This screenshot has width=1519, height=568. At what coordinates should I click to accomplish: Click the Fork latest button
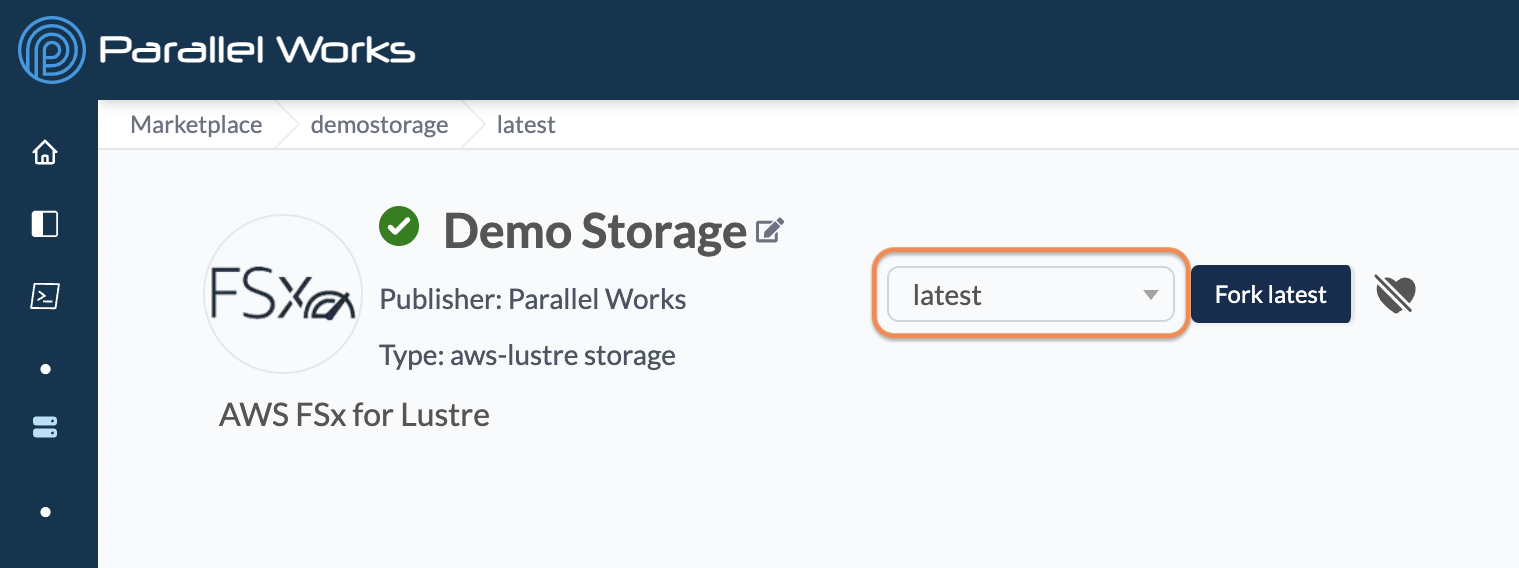pos(1271,294)
